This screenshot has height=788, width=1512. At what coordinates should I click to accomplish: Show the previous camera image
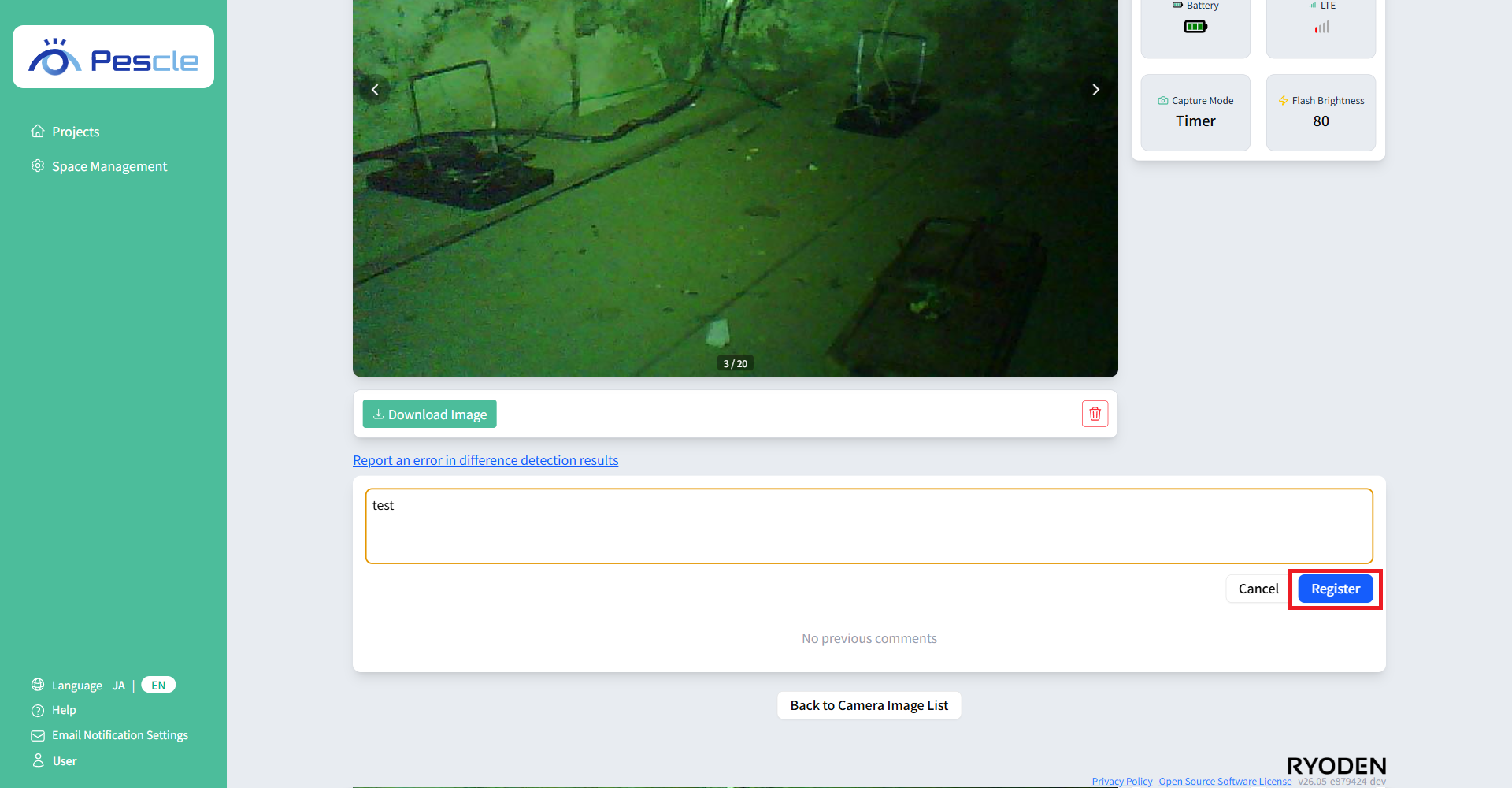point(375,89)
